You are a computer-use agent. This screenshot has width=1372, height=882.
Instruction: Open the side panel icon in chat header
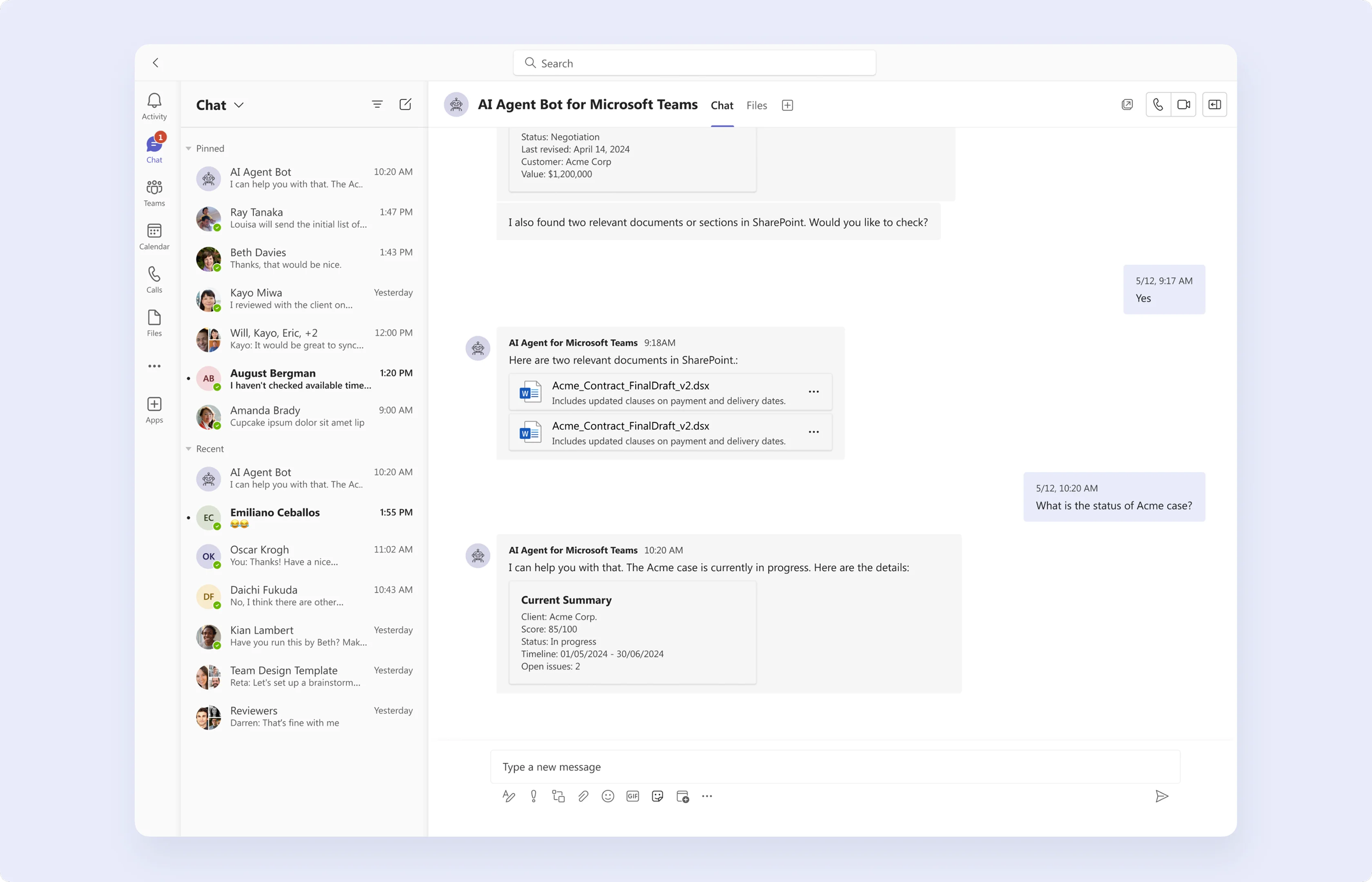tap(1214, 104)
